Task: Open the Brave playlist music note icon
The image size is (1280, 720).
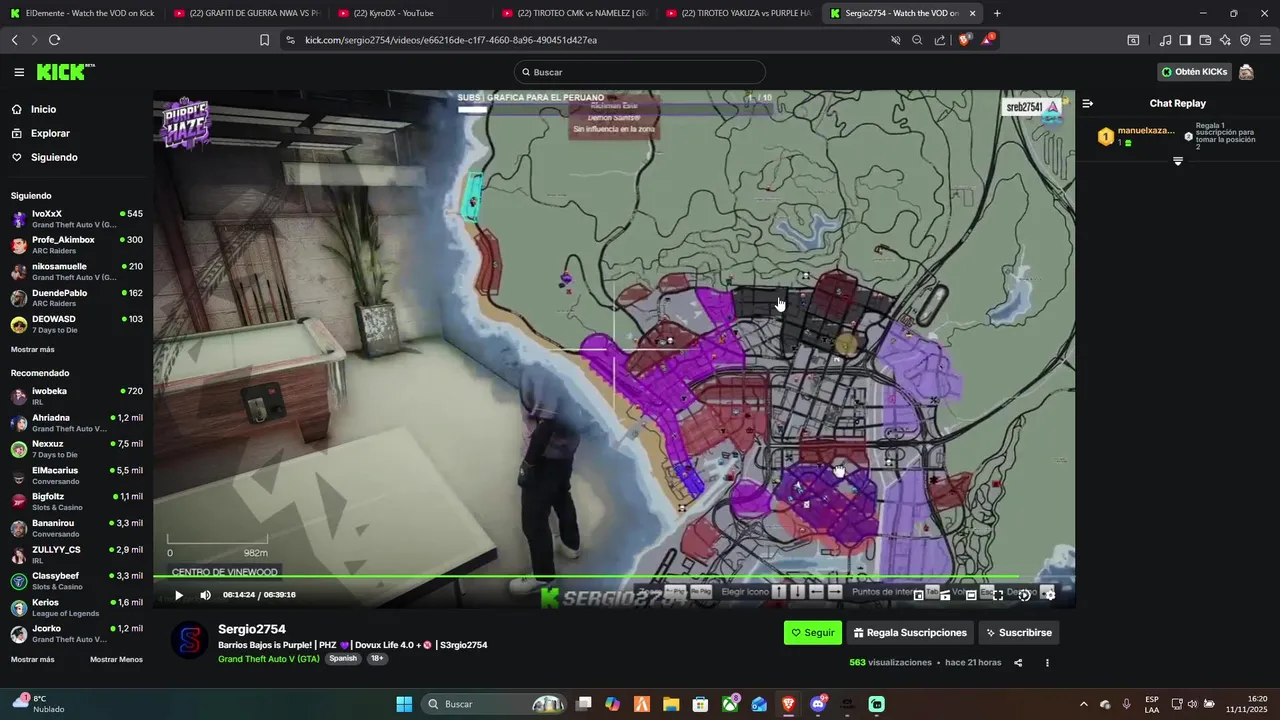Action: [x=1165, y=40]
